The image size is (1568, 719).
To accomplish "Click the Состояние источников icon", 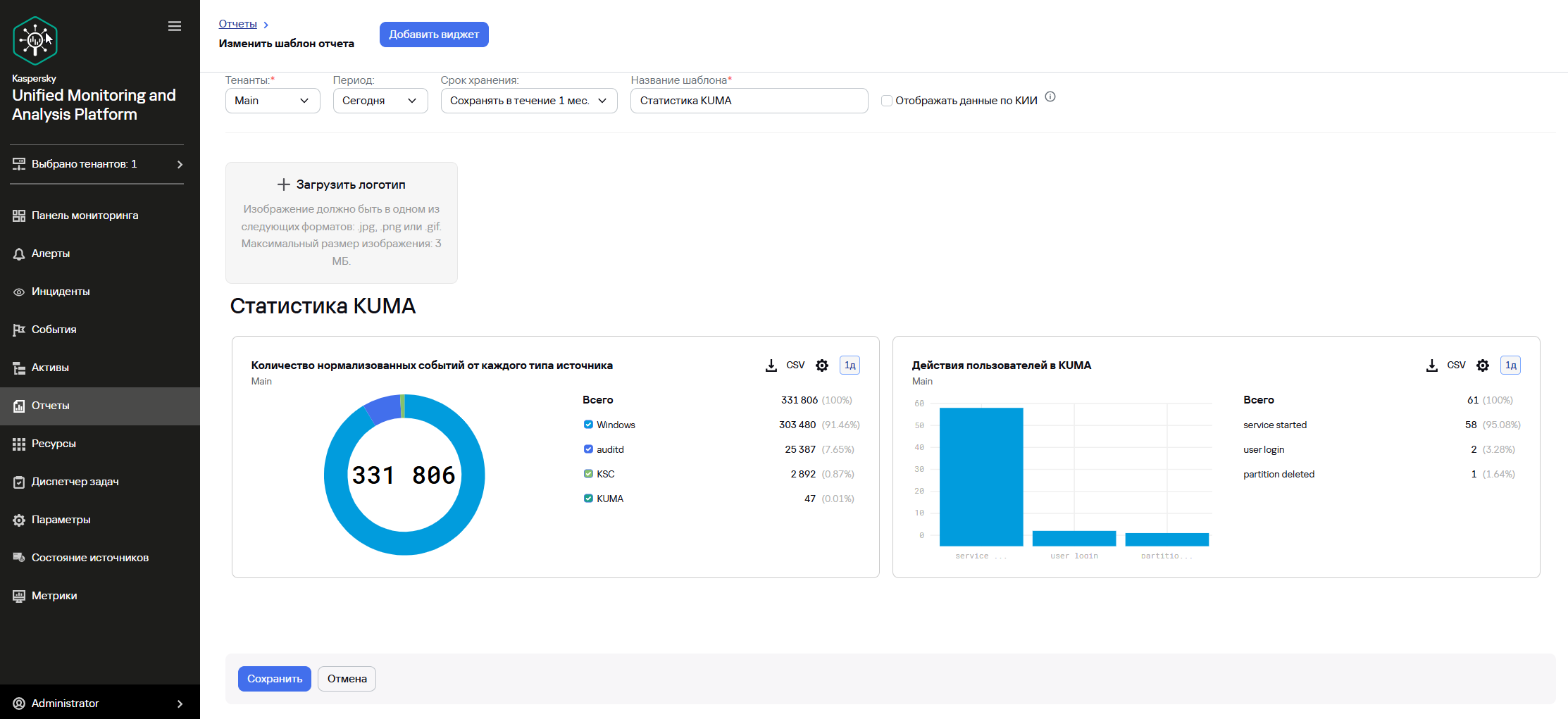I will [19, 558].
